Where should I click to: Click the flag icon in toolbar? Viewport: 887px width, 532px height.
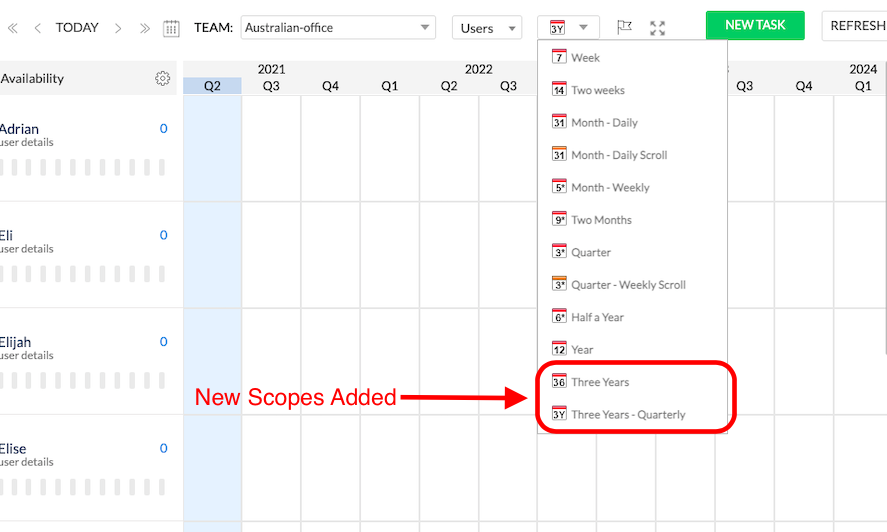click(625, 28)
